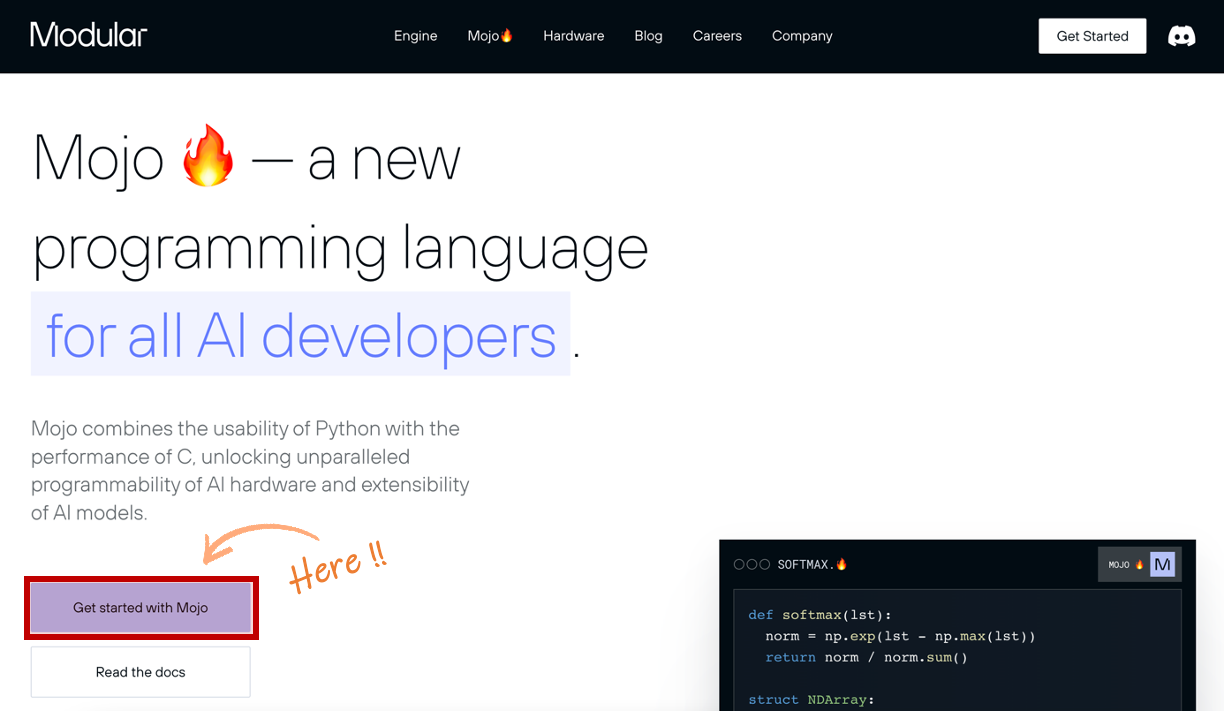Open the Engine menu item
This screenshot has width=1224, height=712.
tap(415, 36)
